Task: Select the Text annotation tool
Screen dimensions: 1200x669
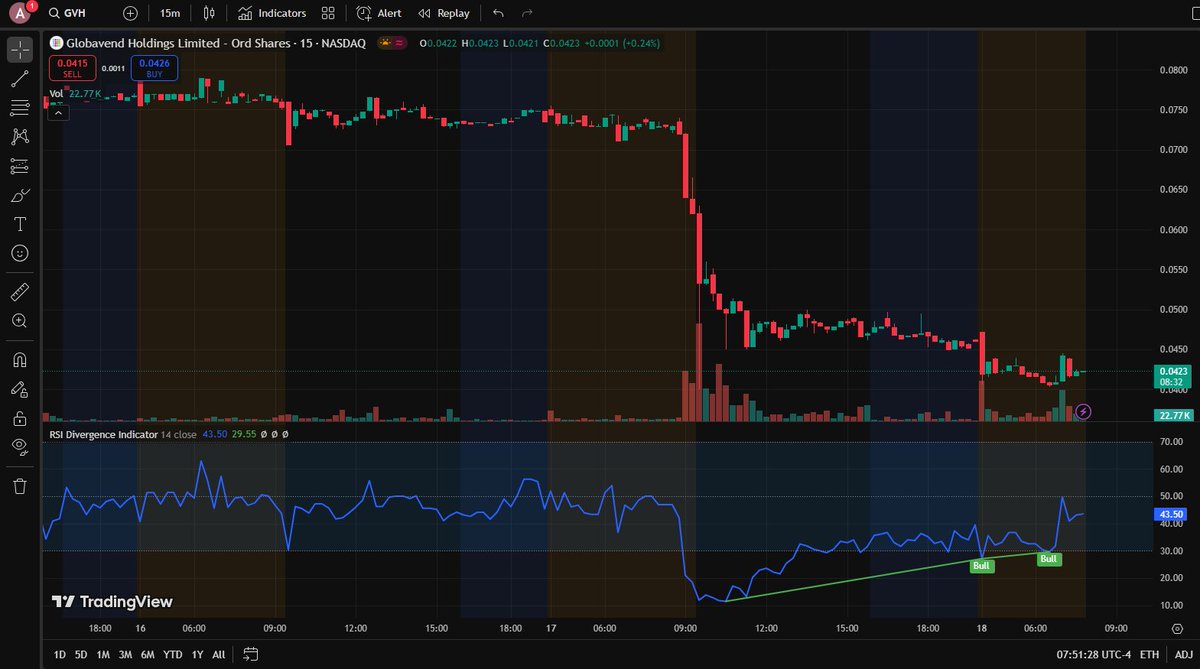Action: click(20, 224)
